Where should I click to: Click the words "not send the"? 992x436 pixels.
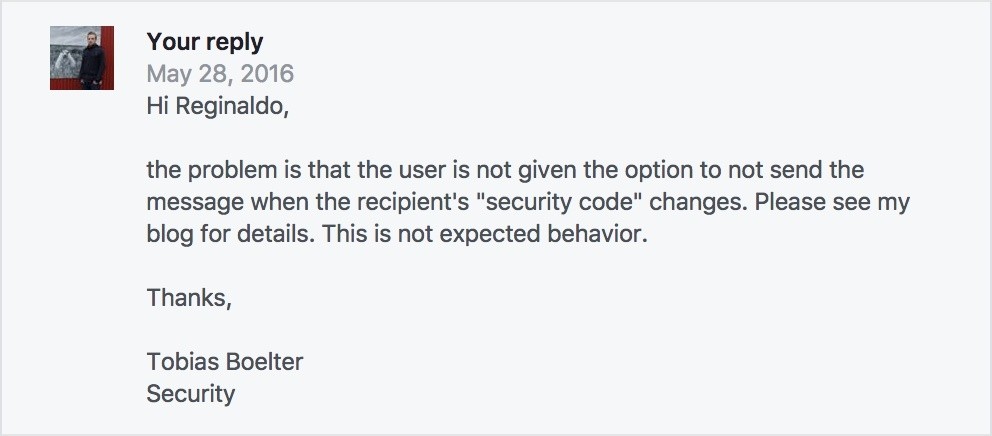click(800, 170)
